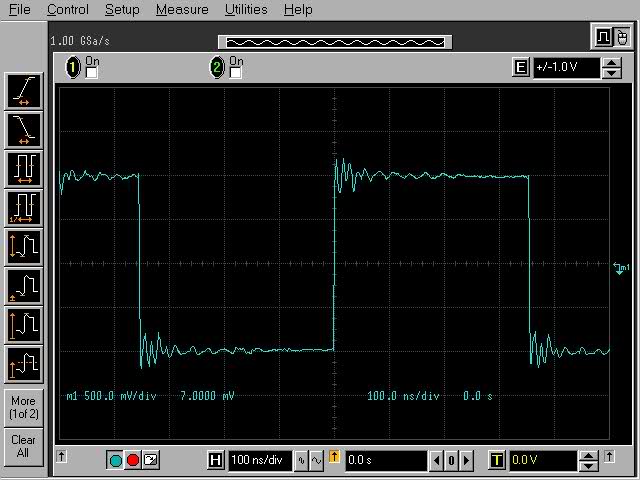This screenshot has width=640, height=480.
Task: Move horizontal position right with right arrow
Action: pyautogui.click(x=466, y=461)
